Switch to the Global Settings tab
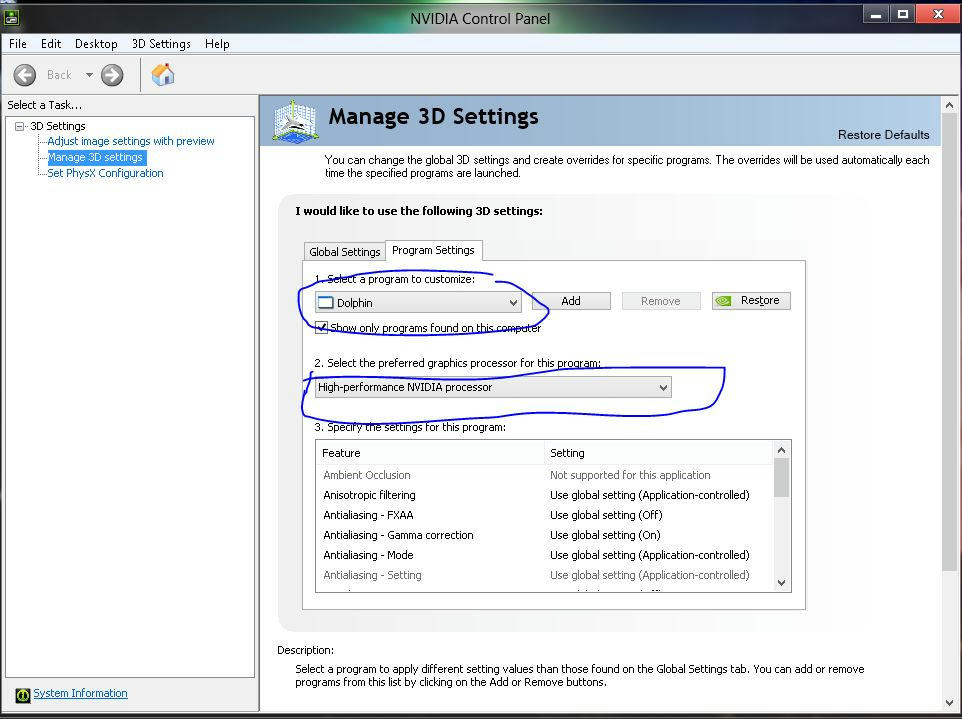 click(345, 252)
